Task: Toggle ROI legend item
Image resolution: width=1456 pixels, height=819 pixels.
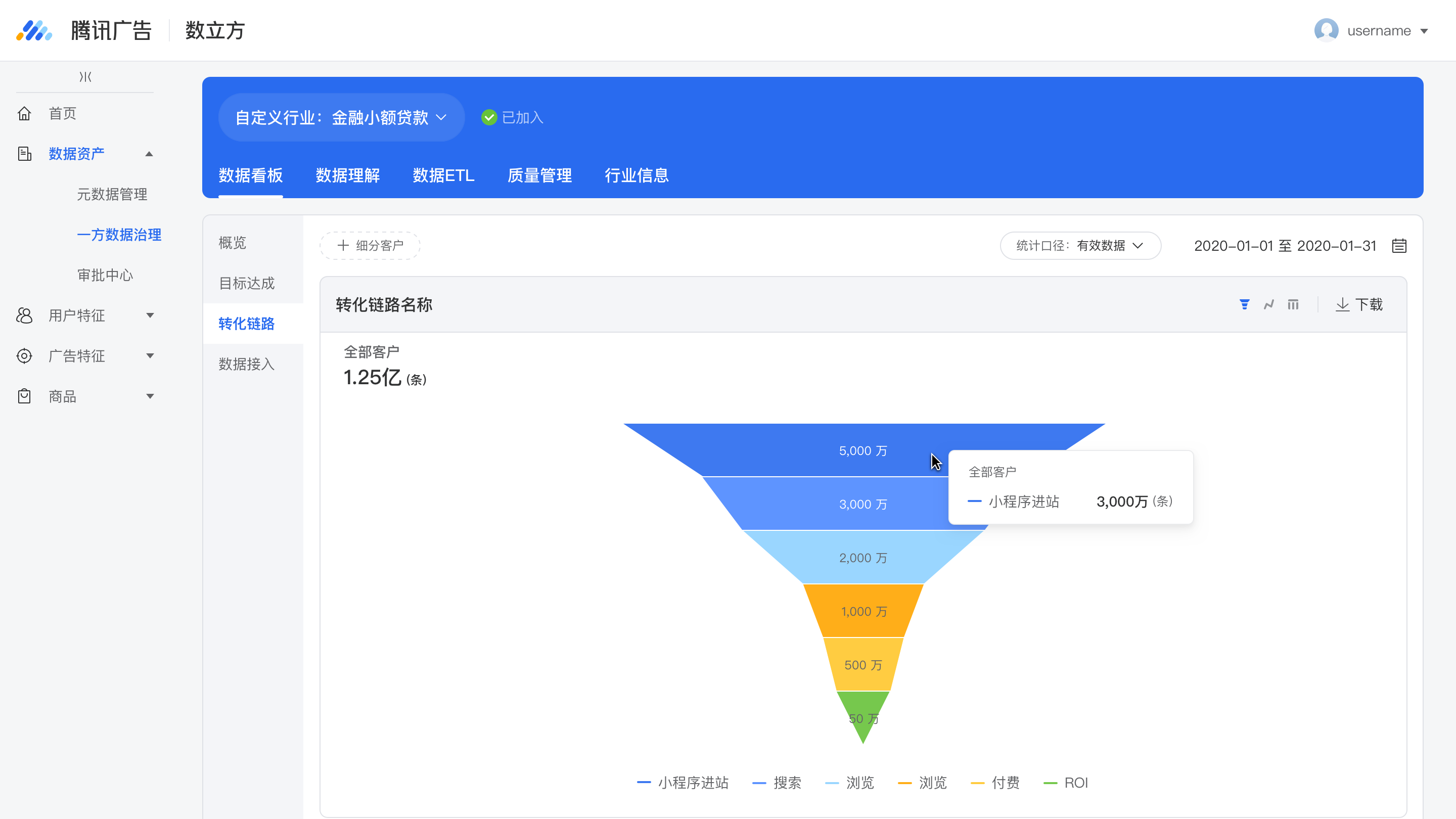Action: pyautogui.click(x=1065, y=783)
